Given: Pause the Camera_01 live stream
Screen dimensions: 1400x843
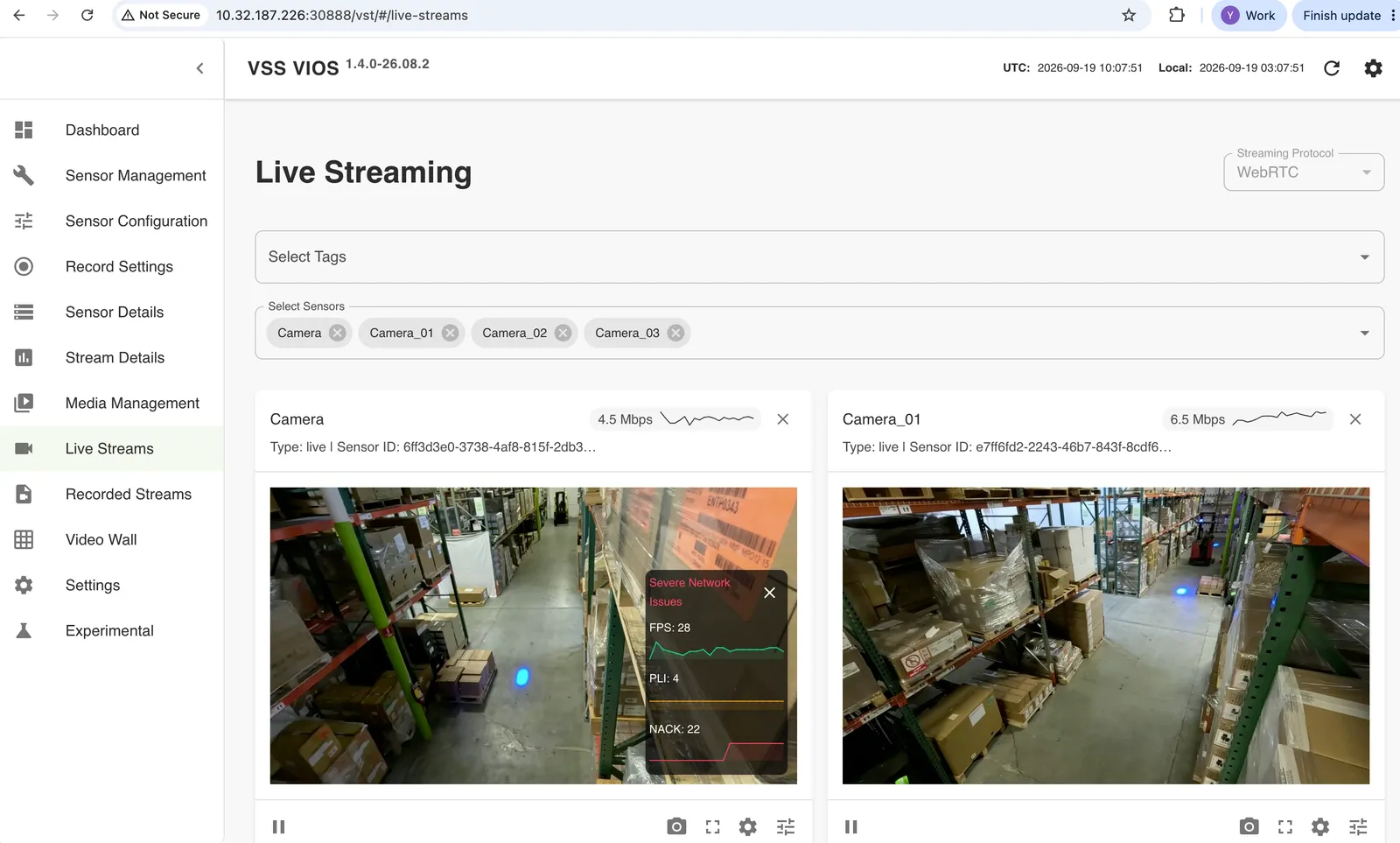Looking at the screenshot, I should point(850,826).
